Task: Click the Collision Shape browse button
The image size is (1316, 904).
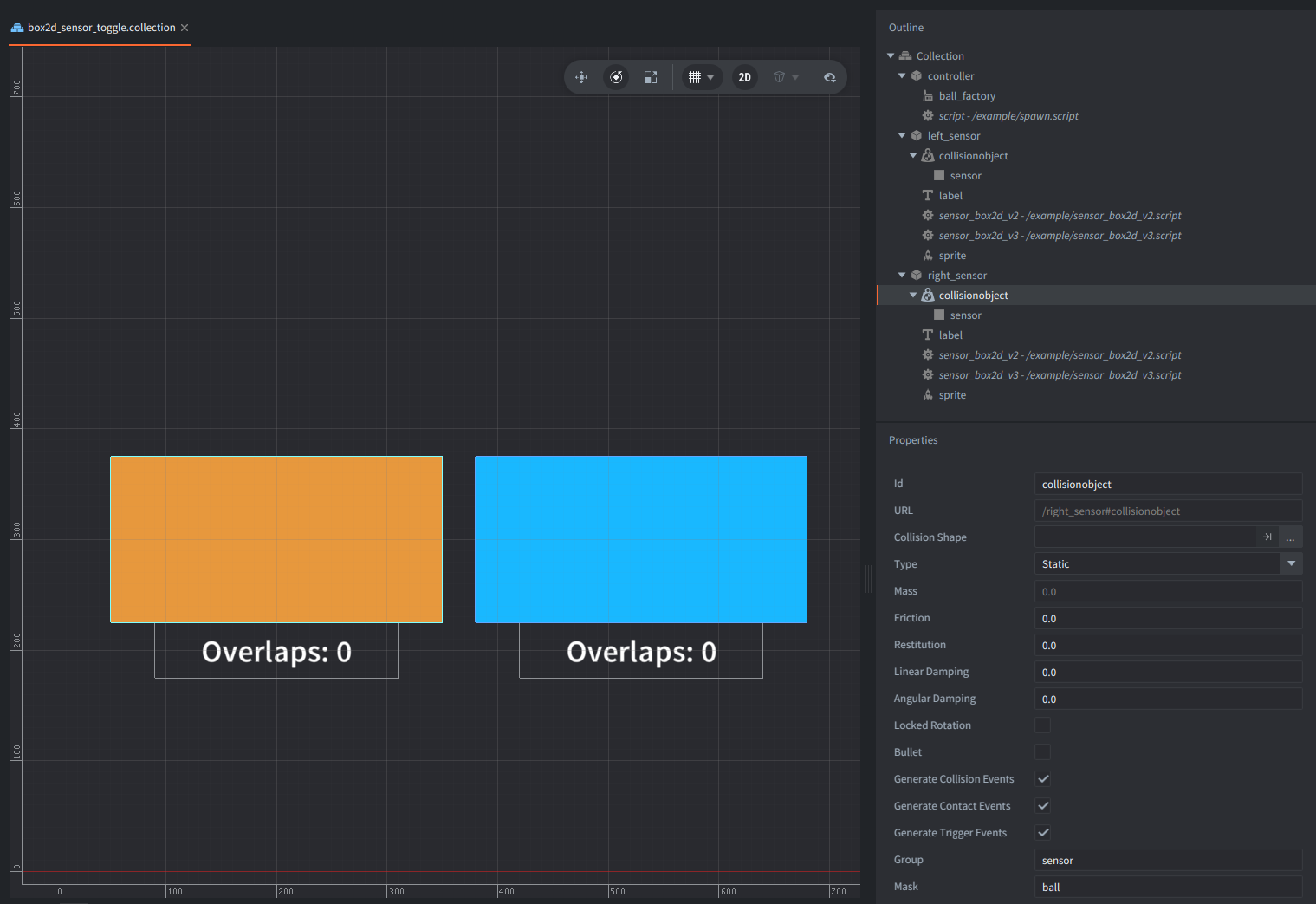Action: [1290, 537]
